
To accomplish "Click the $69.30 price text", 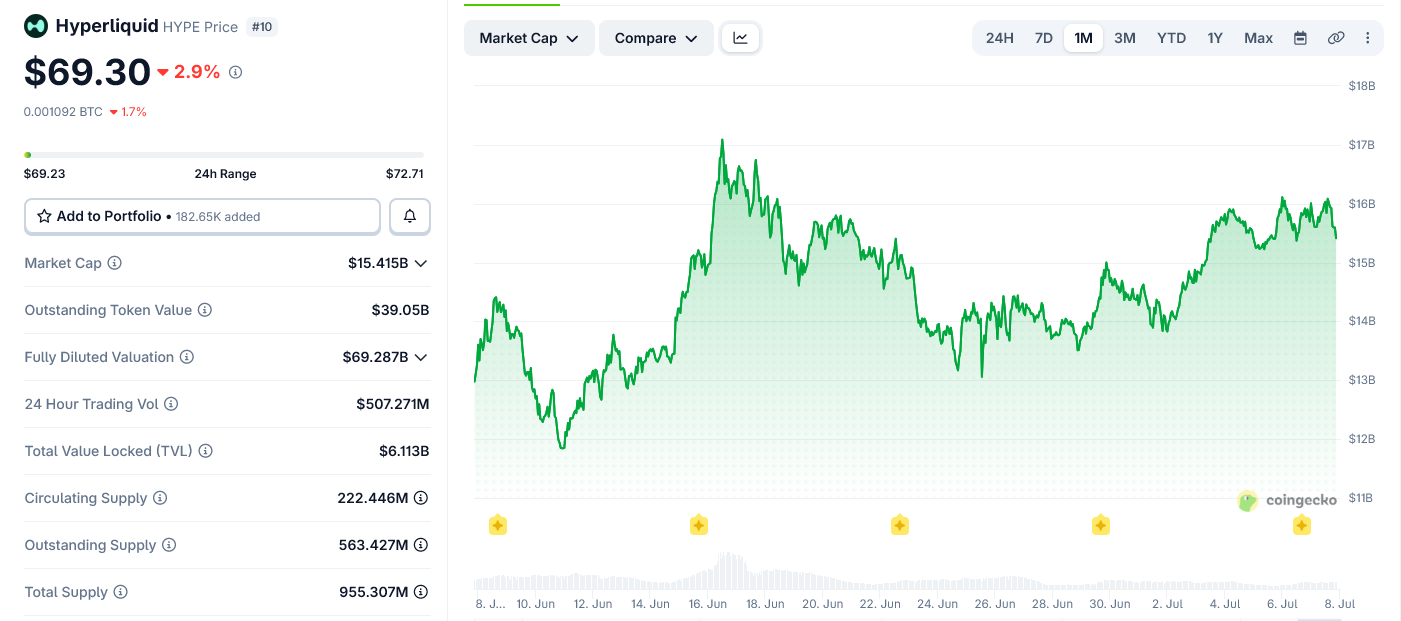I will pos(86,72).
